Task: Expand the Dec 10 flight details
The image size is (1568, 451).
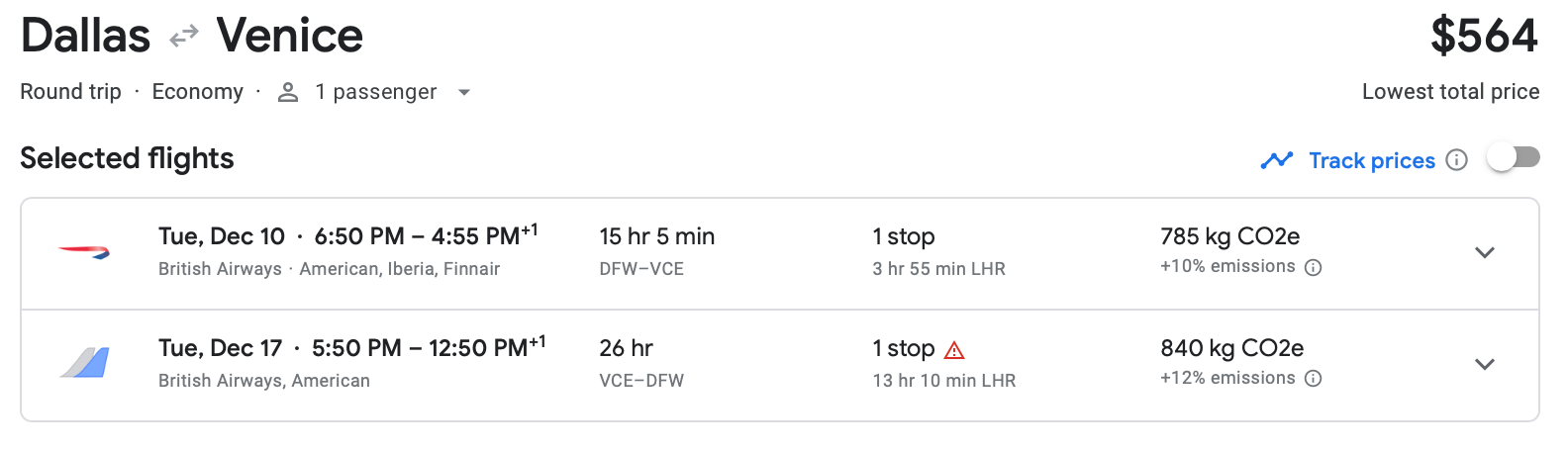Action: pyautogui.click(x=1484, y=252)
